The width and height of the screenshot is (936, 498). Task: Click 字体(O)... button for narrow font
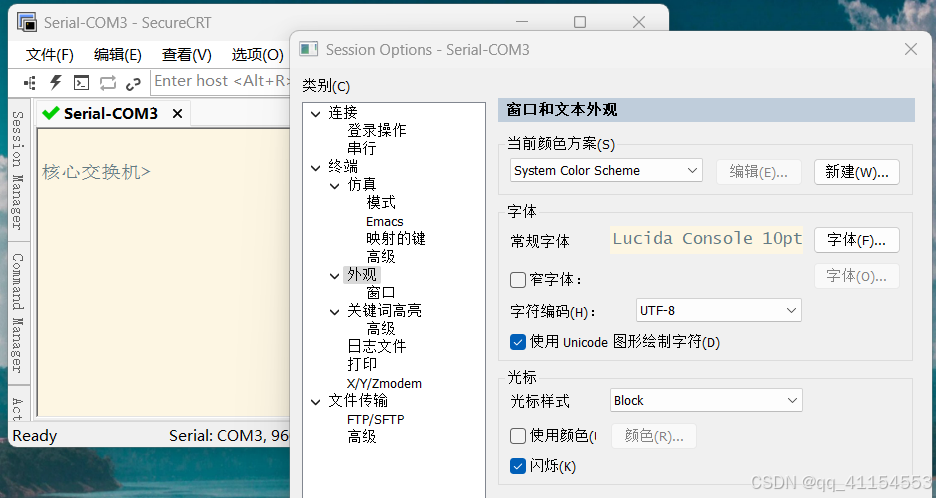(x=857, y=276)
